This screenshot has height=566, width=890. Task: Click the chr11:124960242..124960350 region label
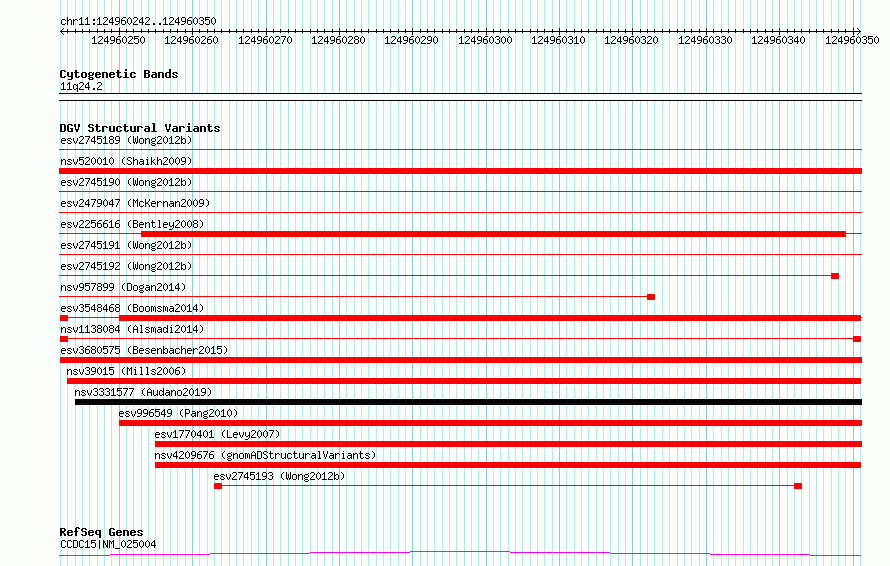[x=138, y=21]
